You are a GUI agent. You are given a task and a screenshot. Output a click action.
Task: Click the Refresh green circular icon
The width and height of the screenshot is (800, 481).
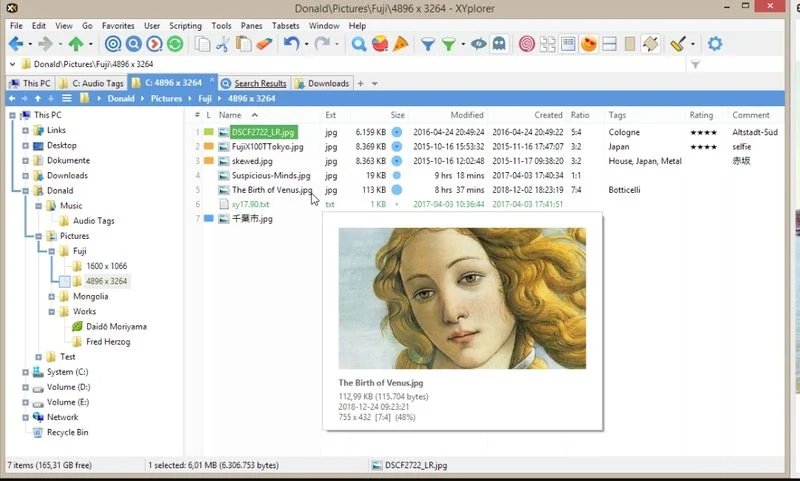click(x=175, y=44)
